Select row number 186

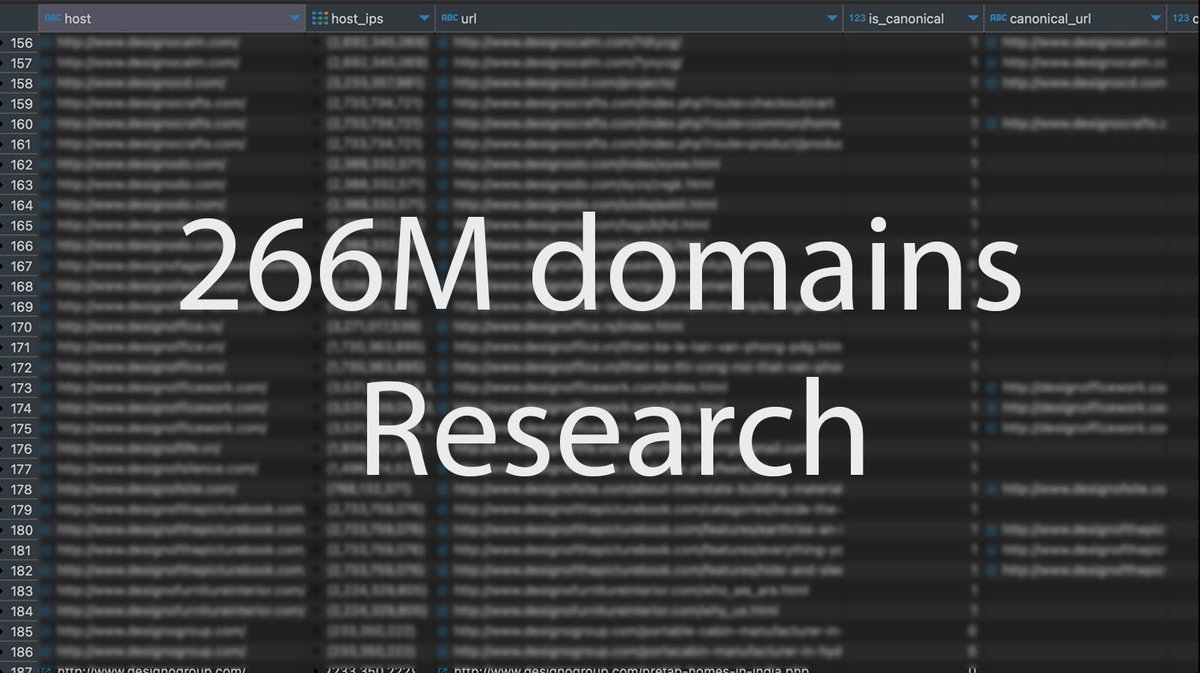pos(21,652)
